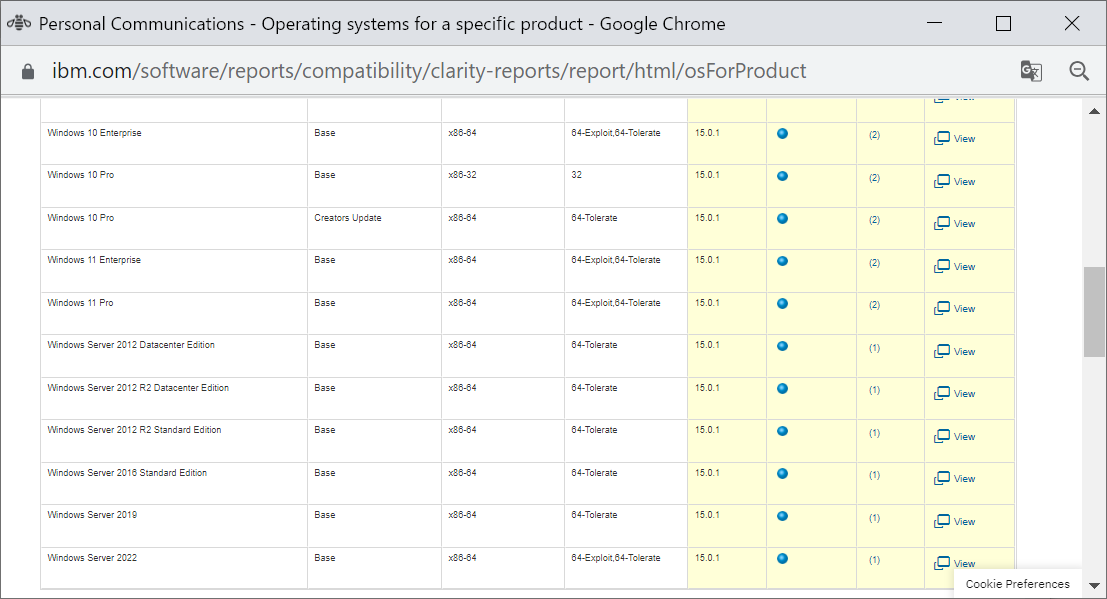This screenshot has width=1107, height=599.
Task: Open View link for Windows 10 Pro Creators Update
Action: click(955, 223)
